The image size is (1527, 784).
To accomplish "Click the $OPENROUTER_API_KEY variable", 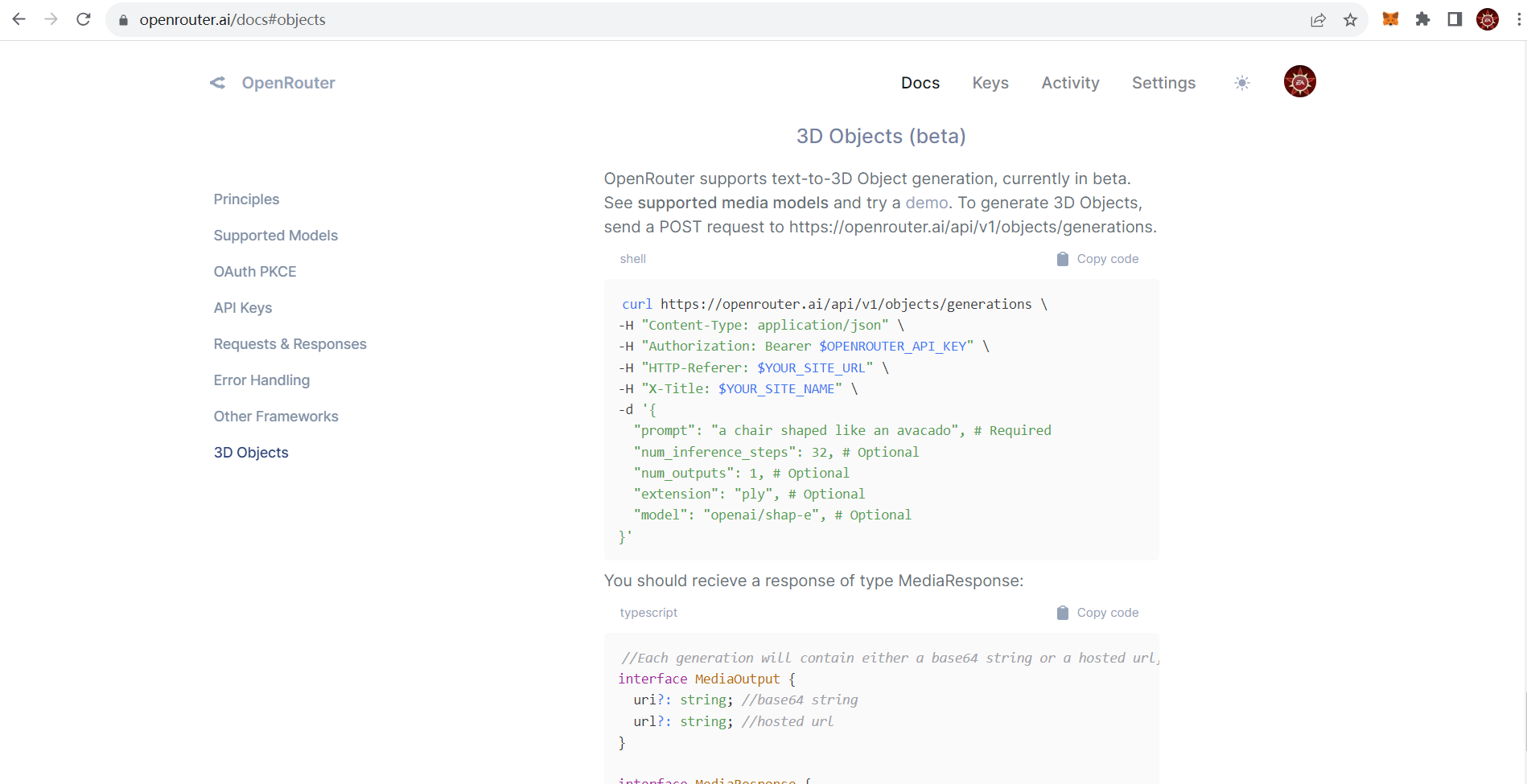I will click(x=892, y=346).
